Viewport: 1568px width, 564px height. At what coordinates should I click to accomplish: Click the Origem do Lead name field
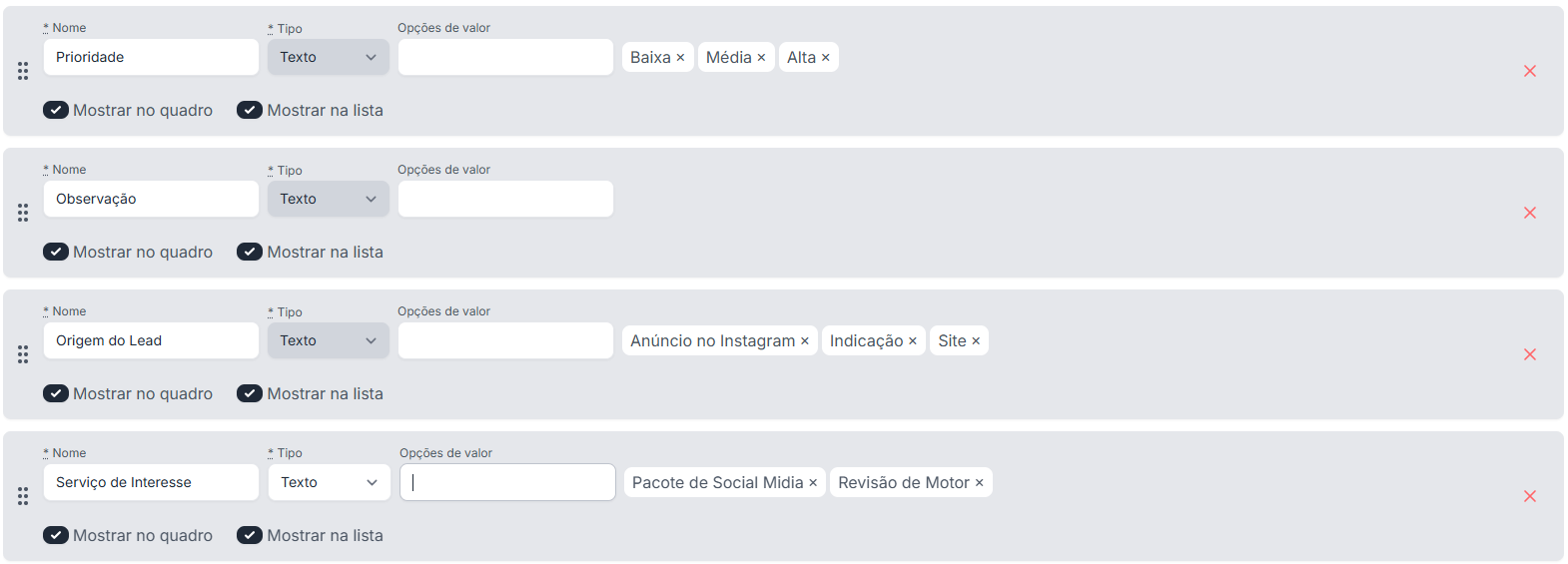[151, 340]
